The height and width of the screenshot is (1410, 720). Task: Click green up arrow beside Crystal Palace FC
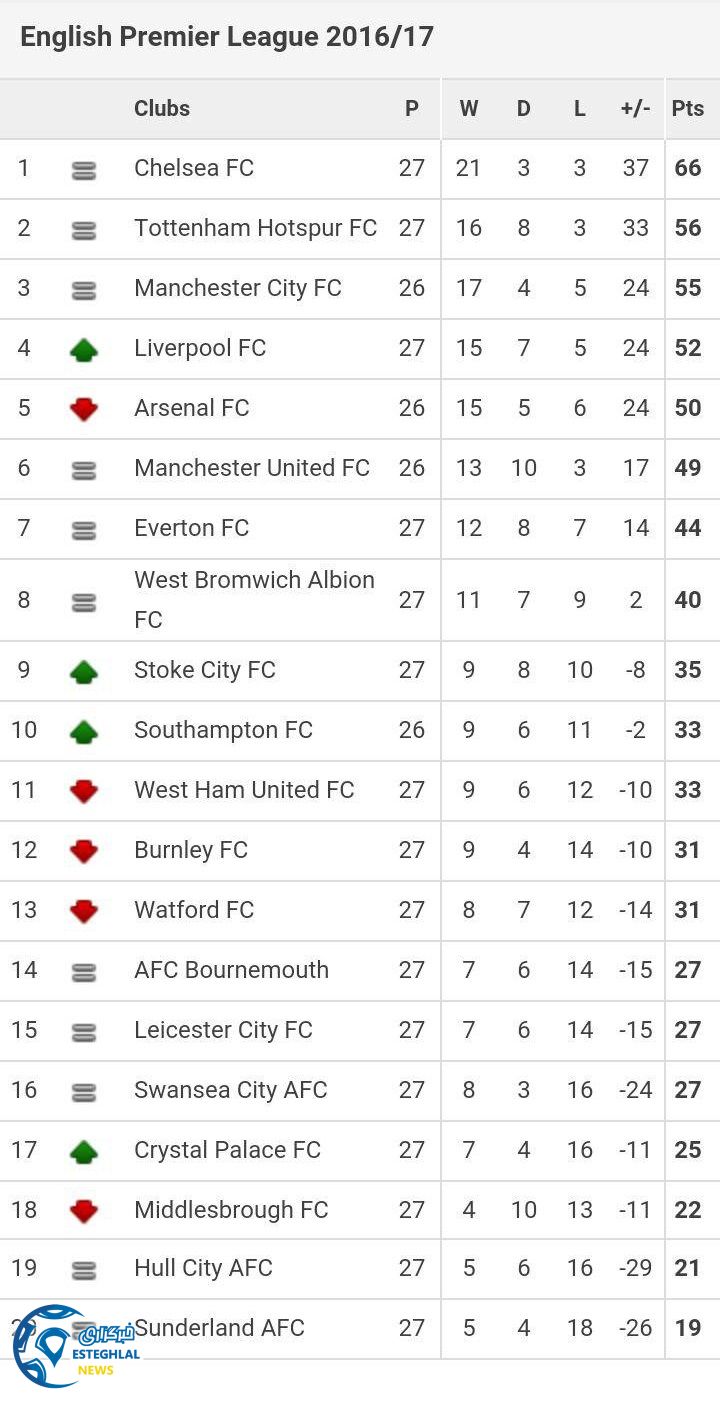point(84,1151)
